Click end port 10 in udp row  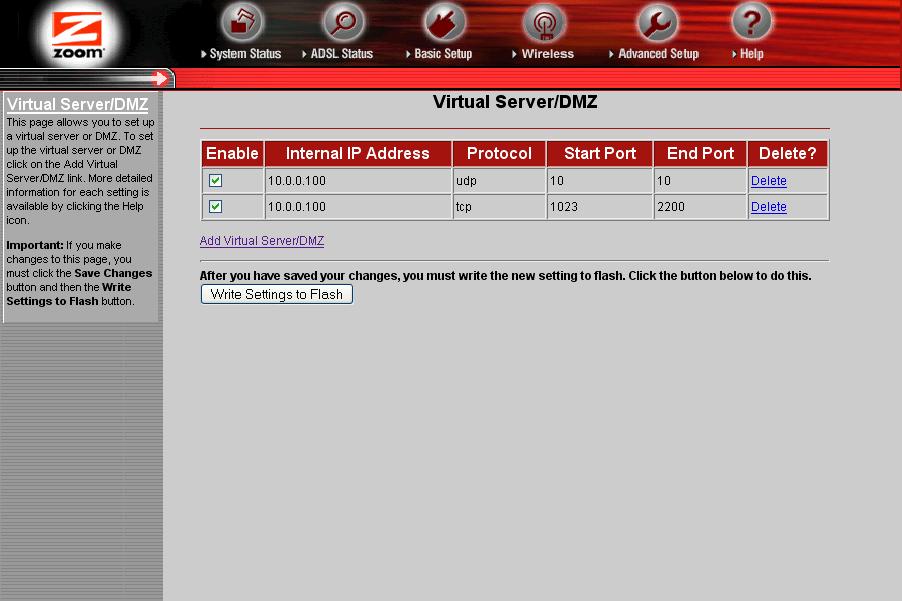pyautogui.click(x=664, y=181)
